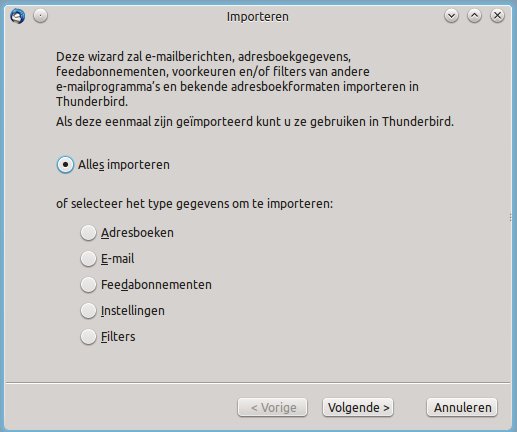Screen dimensions: 517x432
Task: Click the Importeren title bar text
Action: point(258,17)
